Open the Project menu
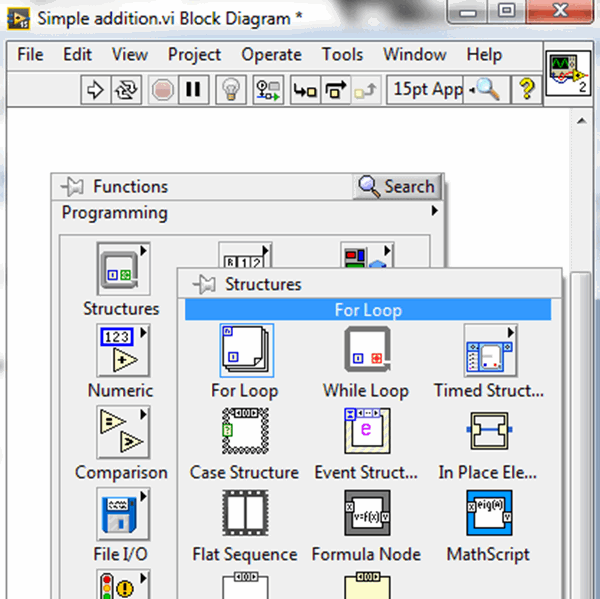Viewport: 600px width, 599px height. (x=194, y=55)
